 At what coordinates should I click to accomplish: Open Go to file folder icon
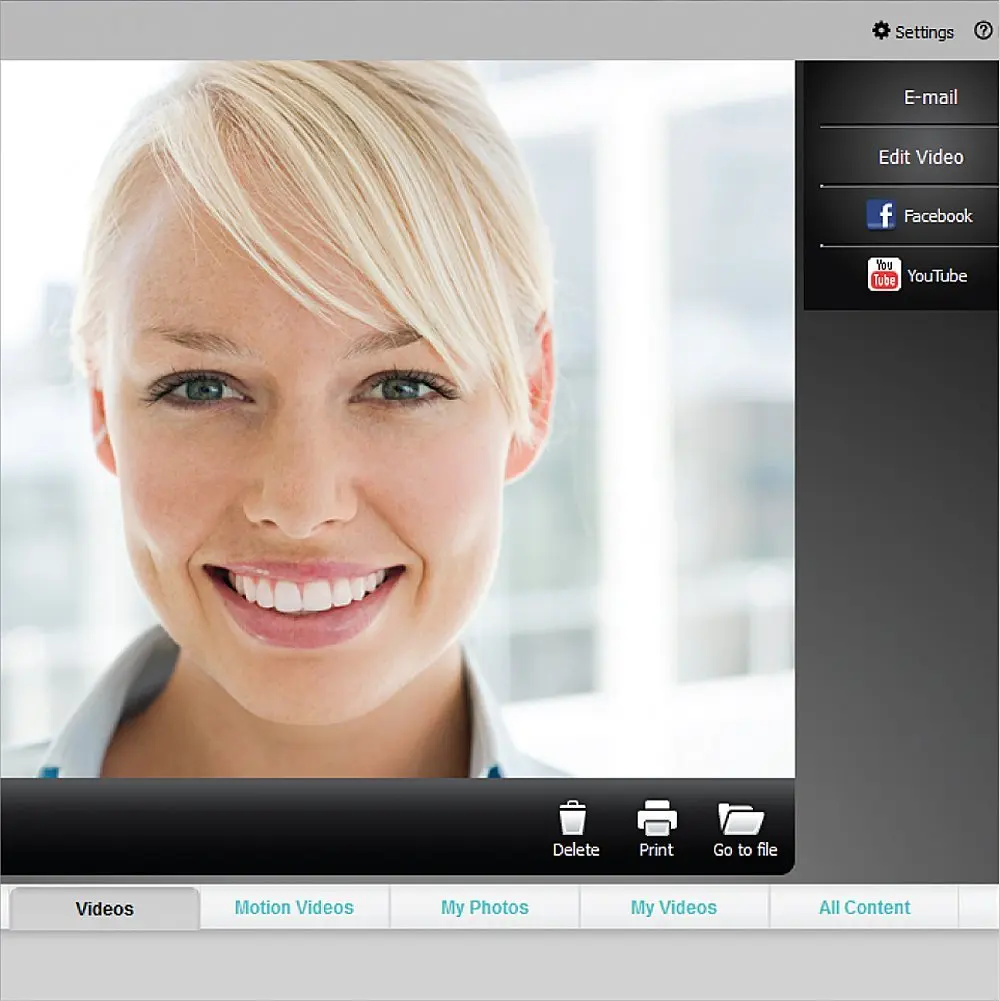point(741,818)
